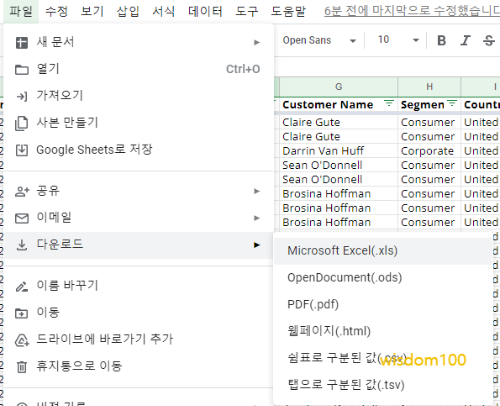Click the Share person-plus icon

point(22,191)
